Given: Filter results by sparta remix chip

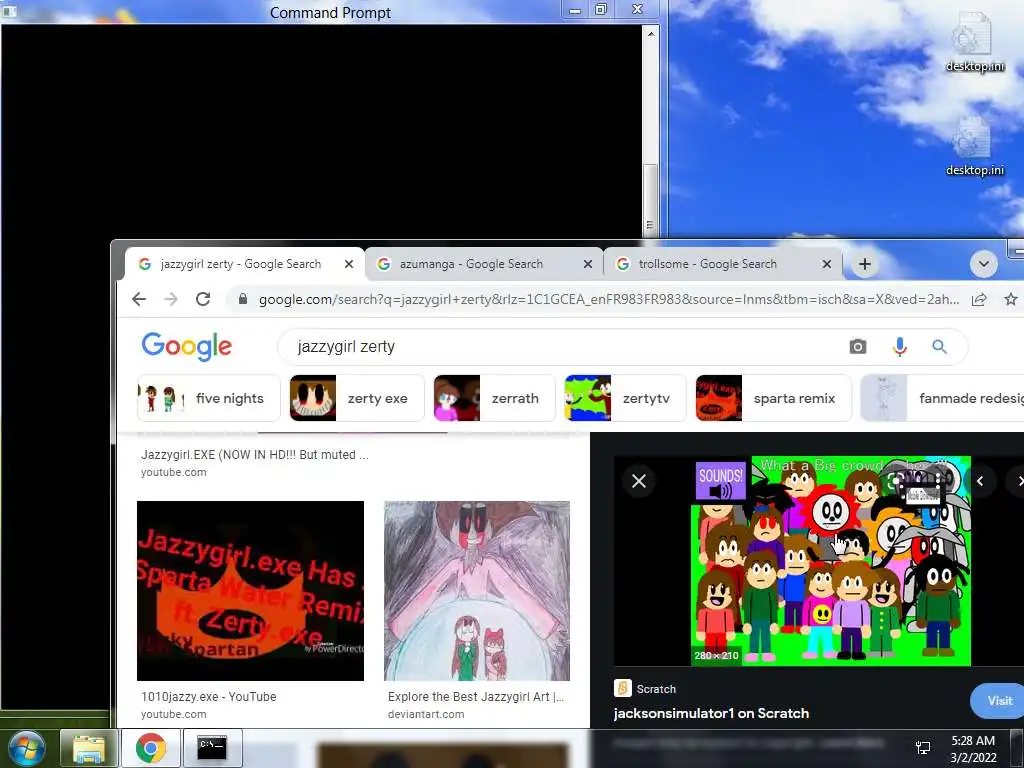Looking at the screenshot, I should [773, 398].
